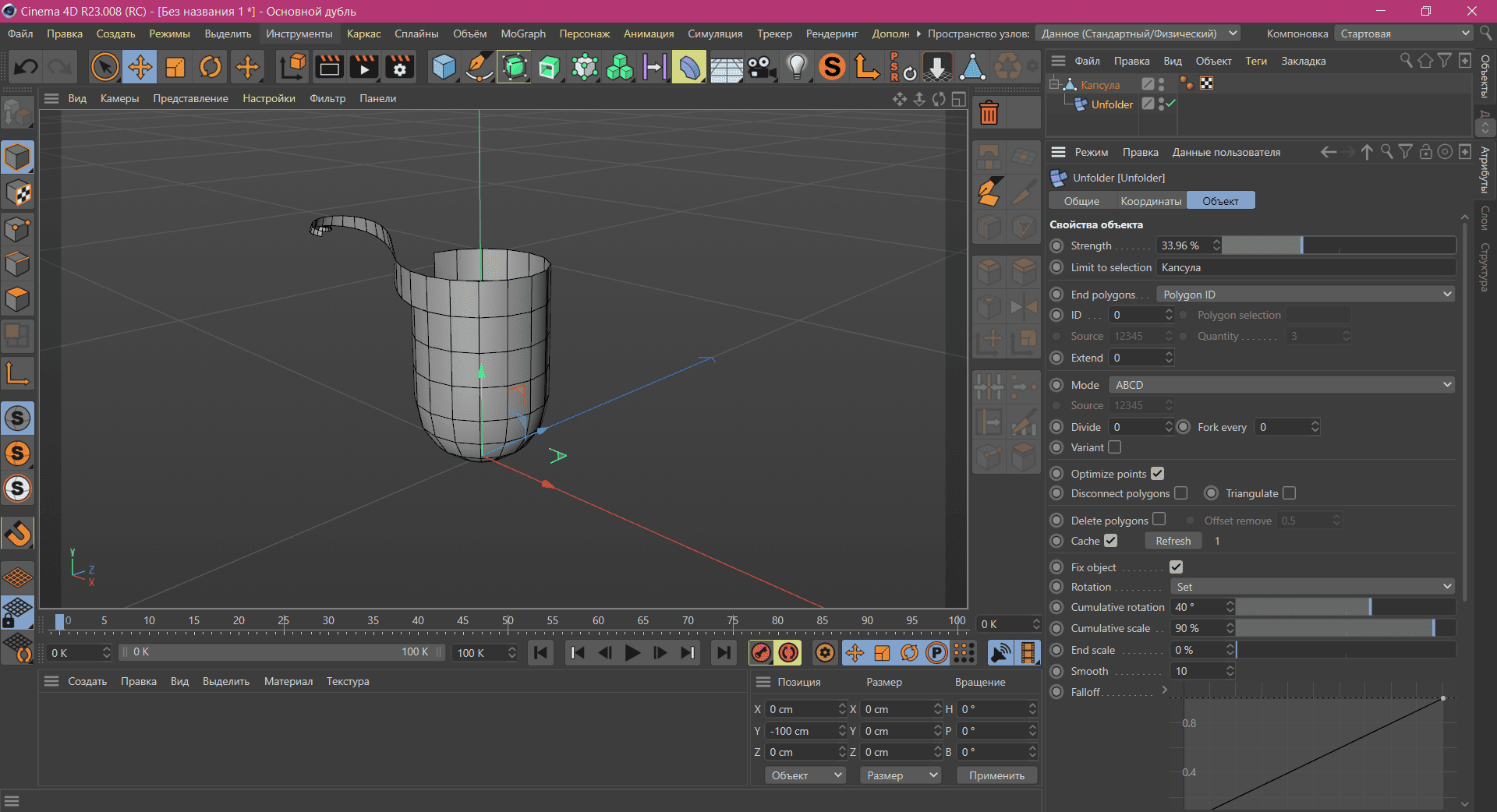
Task: Expand the Falloff curve arrow
Action: (x=1165, y=690)
